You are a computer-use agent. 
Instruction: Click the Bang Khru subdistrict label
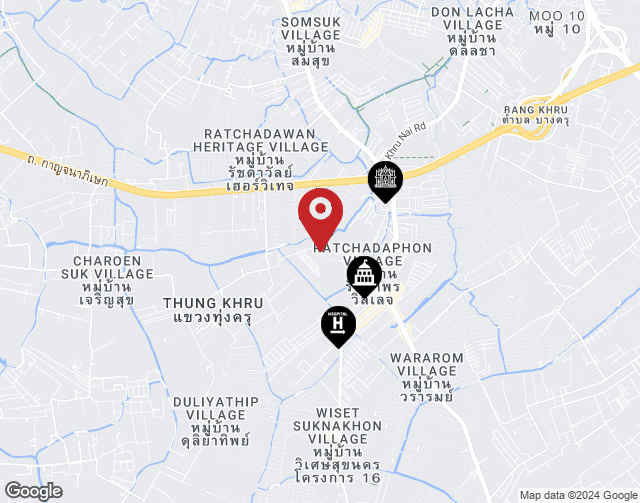click(x=536, y=115)
